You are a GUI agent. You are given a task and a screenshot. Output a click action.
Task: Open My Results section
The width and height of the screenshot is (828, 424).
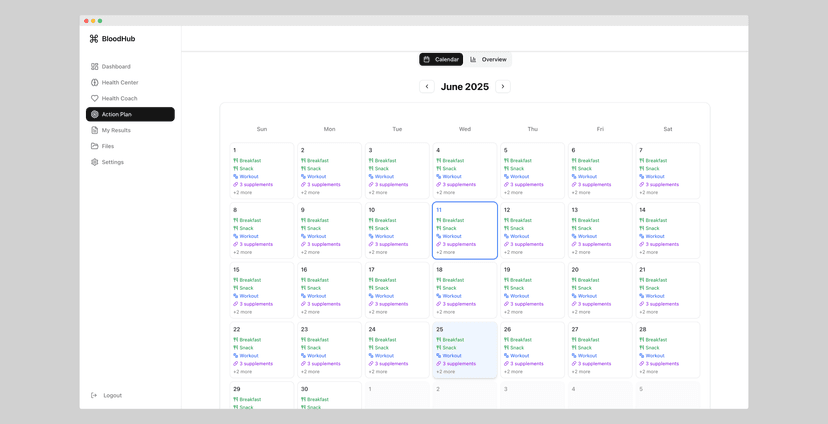tap(130, 130)
